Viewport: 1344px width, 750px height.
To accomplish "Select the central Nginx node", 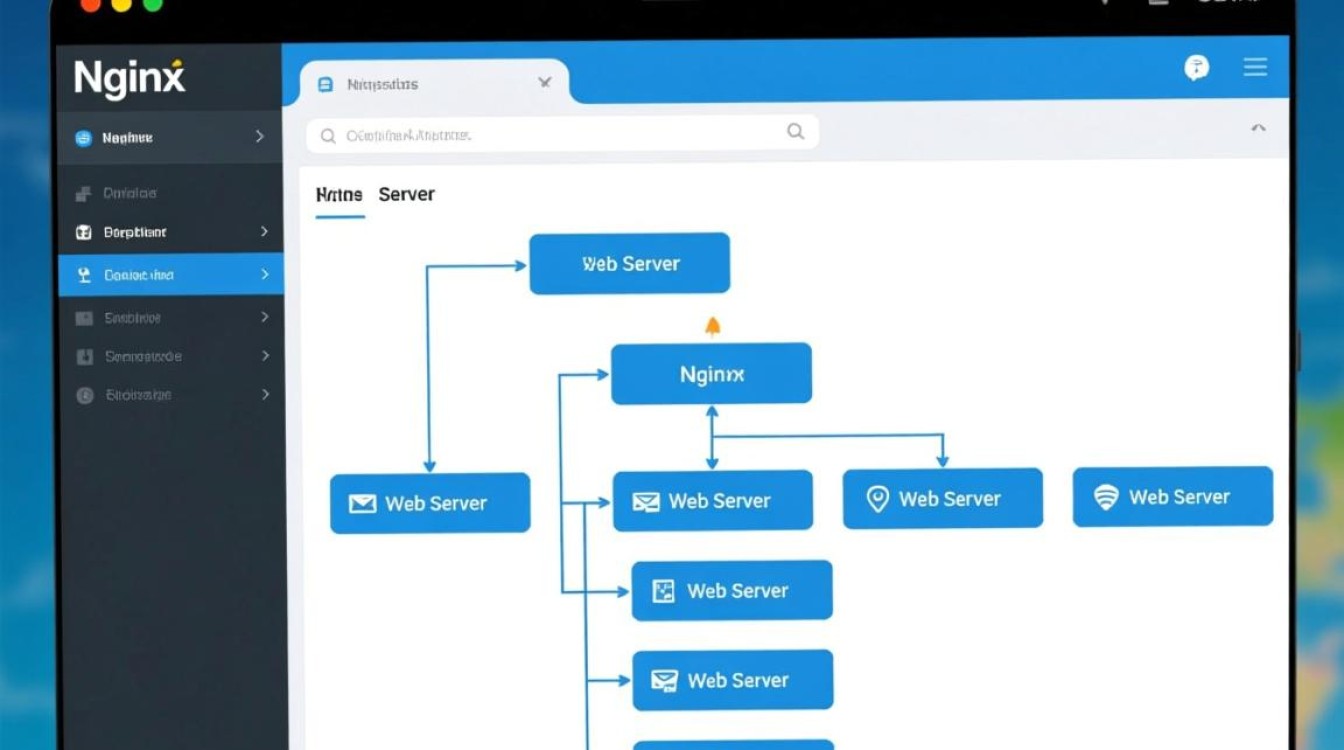I will 711,374.
